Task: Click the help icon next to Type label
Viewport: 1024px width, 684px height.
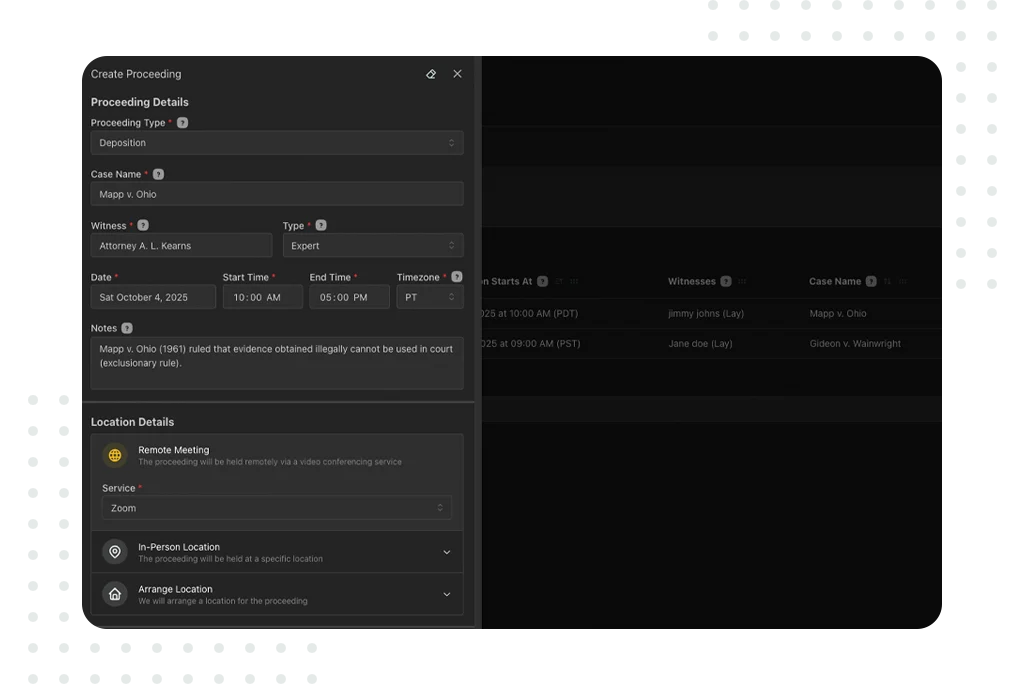Action: (x=321, y=225)
